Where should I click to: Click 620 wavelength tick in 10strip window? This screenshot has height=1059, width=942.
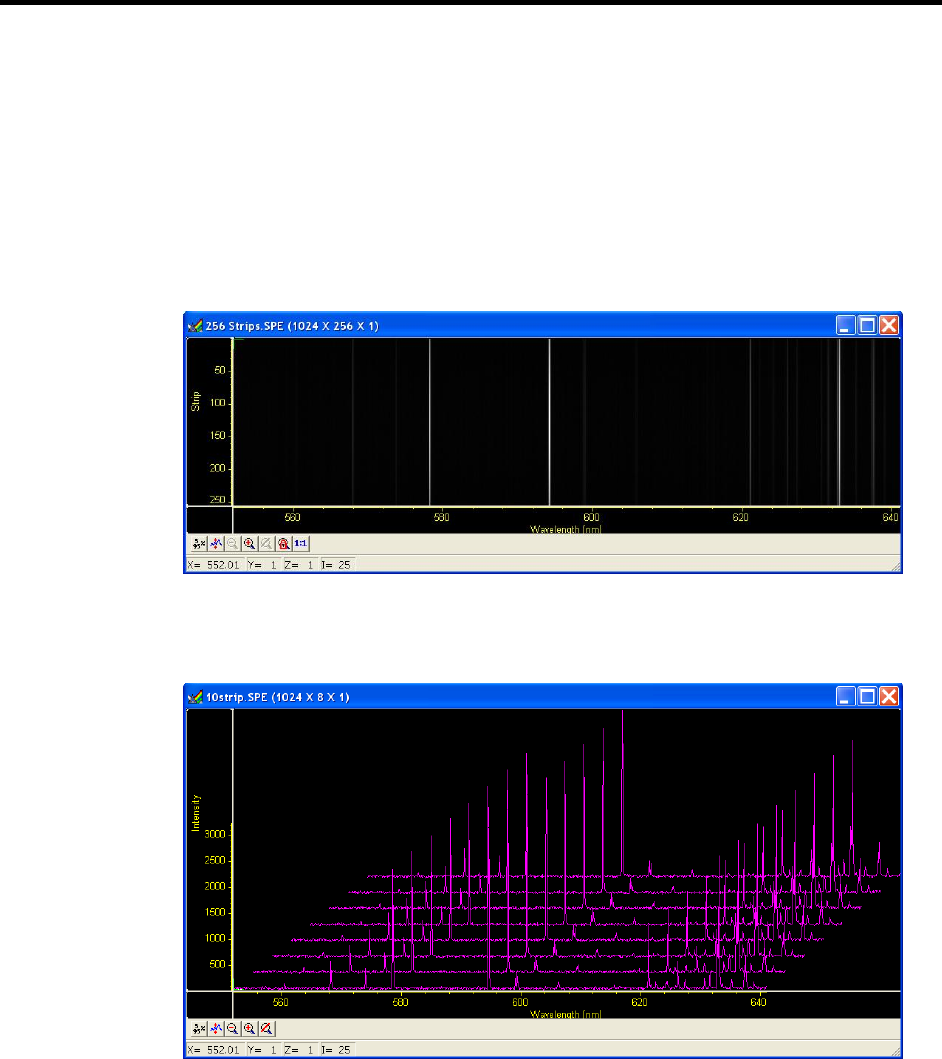(639, 1002)
